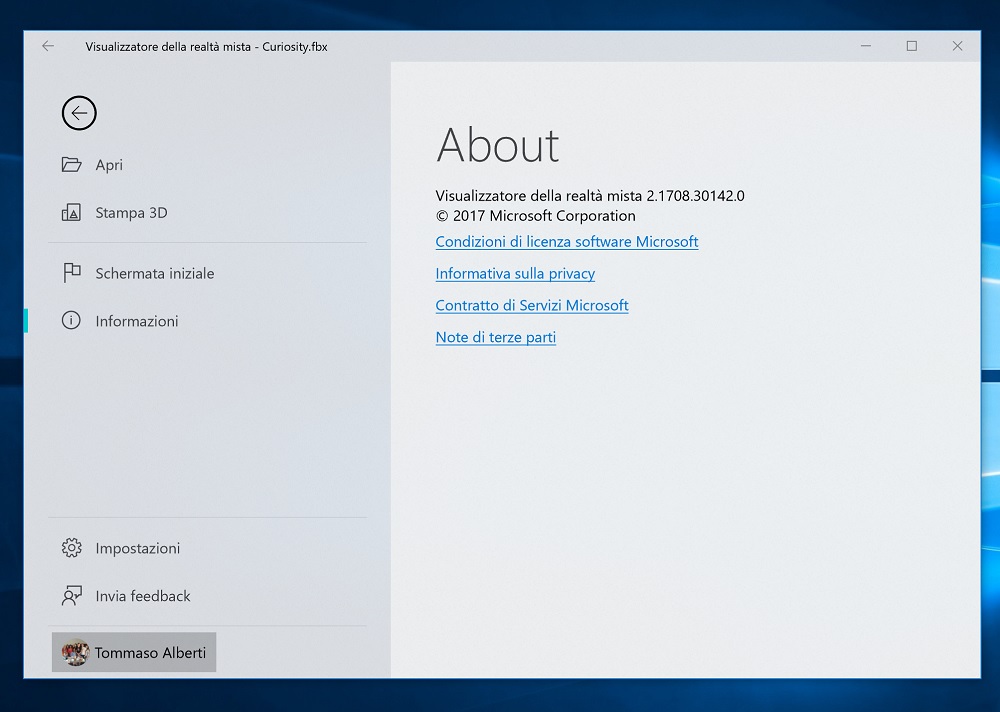Click the Apri folder icon

click(x=71, y=165)
